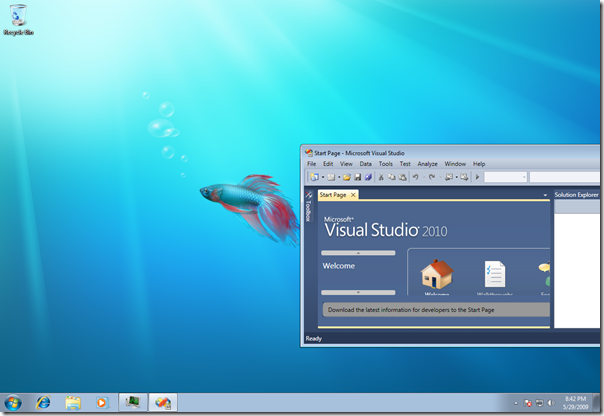Click the Start Debugging play icon
This screenshot has width=604, height=416.
(x=478, y=177)
